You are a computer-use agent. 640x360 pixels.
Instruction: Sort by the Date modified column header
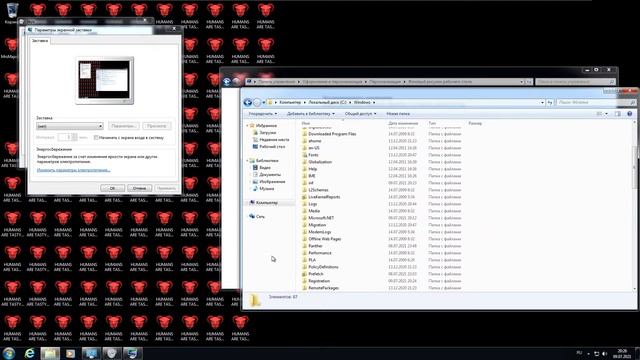(403, 123)
